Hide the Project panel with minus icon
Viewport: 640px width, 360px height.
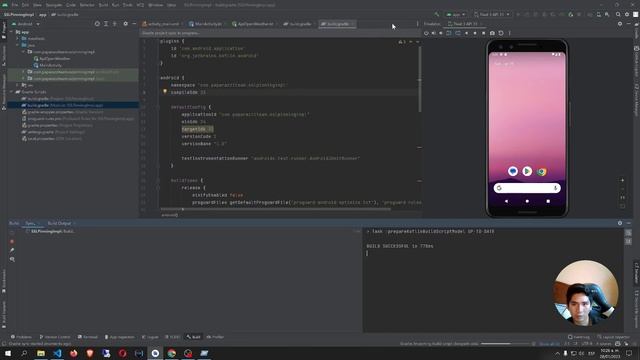(x=134, y=24)
